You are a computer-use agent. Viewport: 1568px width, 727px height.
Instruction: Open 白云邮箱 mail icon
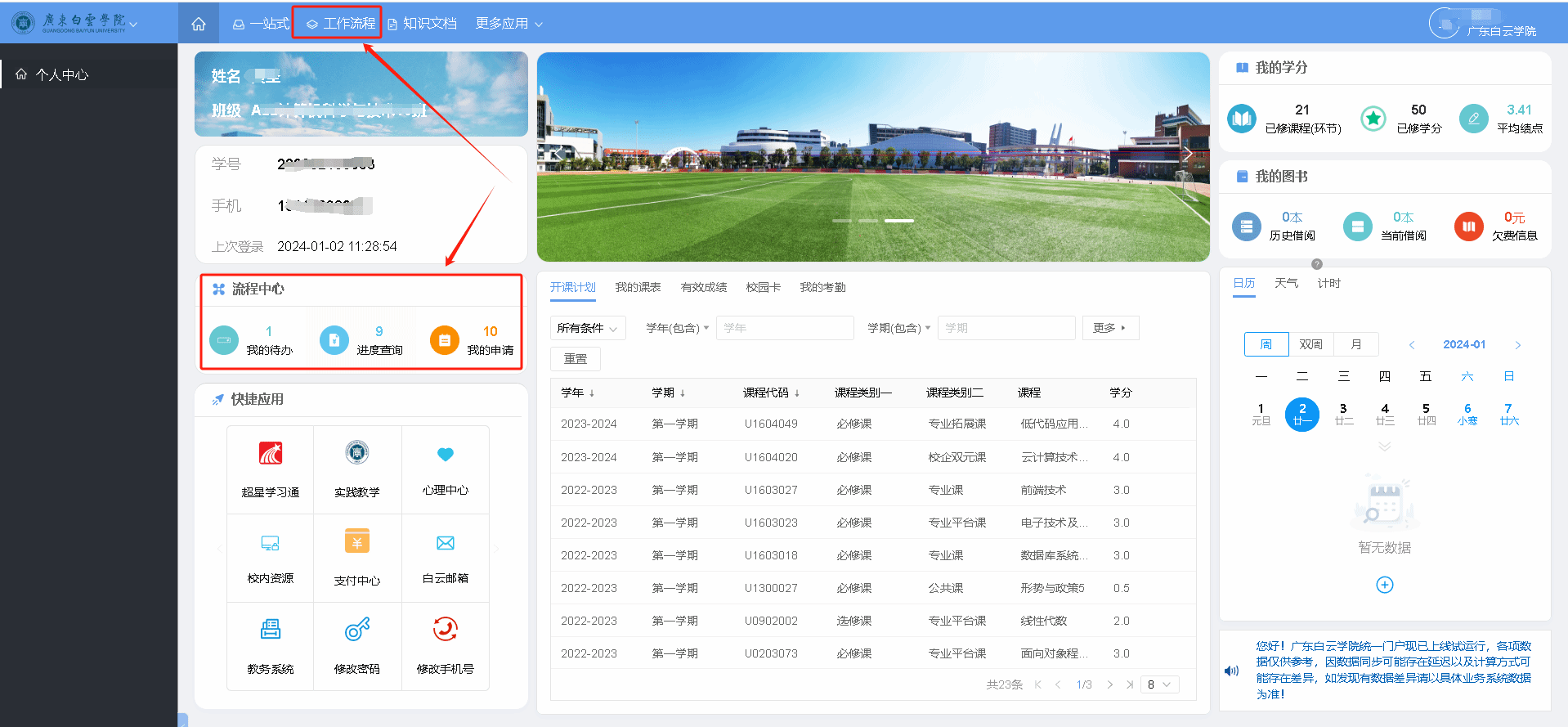pos(445,543)
